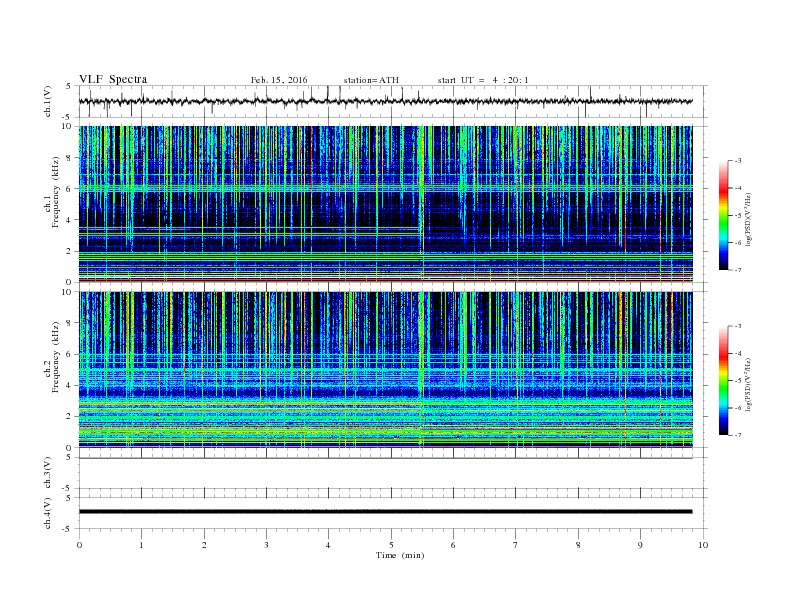This screenshot has width=792, height=612.
Task: Click the ch.1 voltage waveform trace
Action: click(x=385, y=101)
